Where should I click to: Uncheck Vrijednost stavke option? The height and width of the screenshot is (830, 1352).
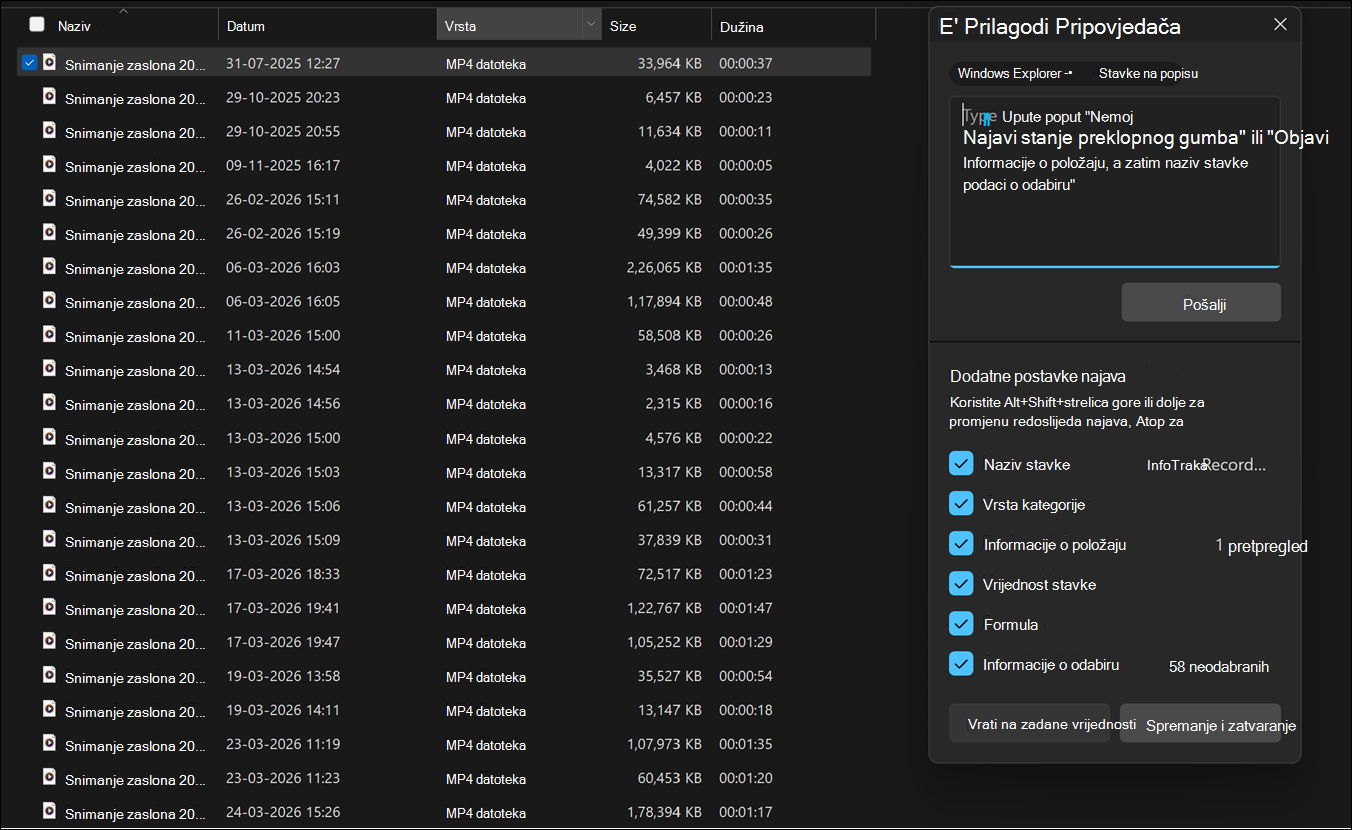pyautogui.click(x=961, y=584)
